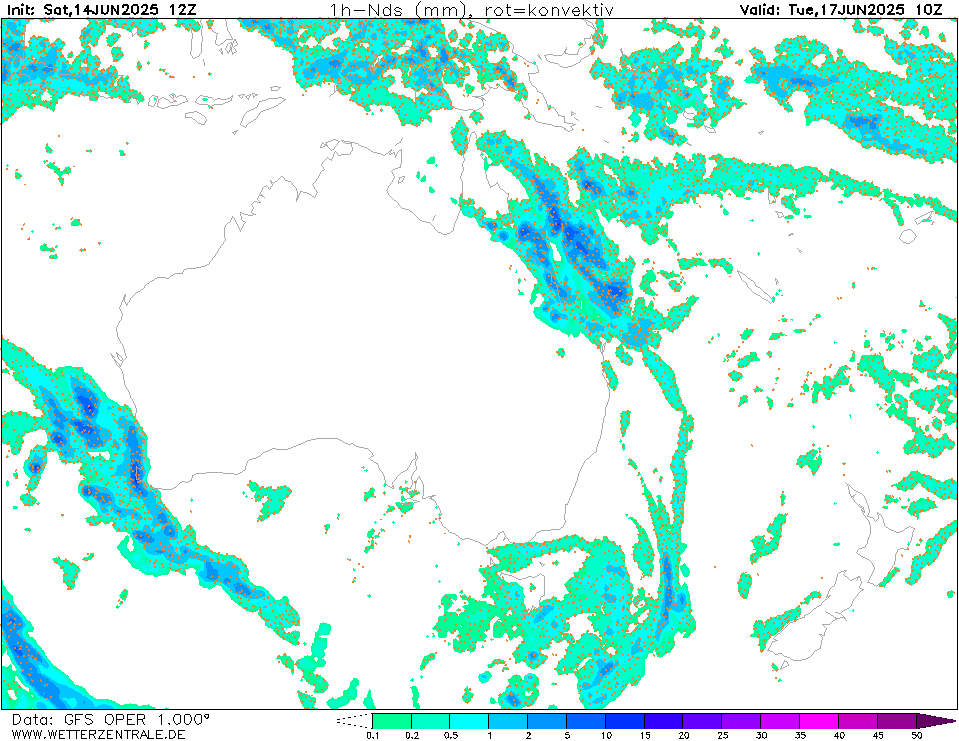Viewport: 959px width, 741px height.
Task: Select the 40–45 mm legend swatch
Action: click(857, 721)
